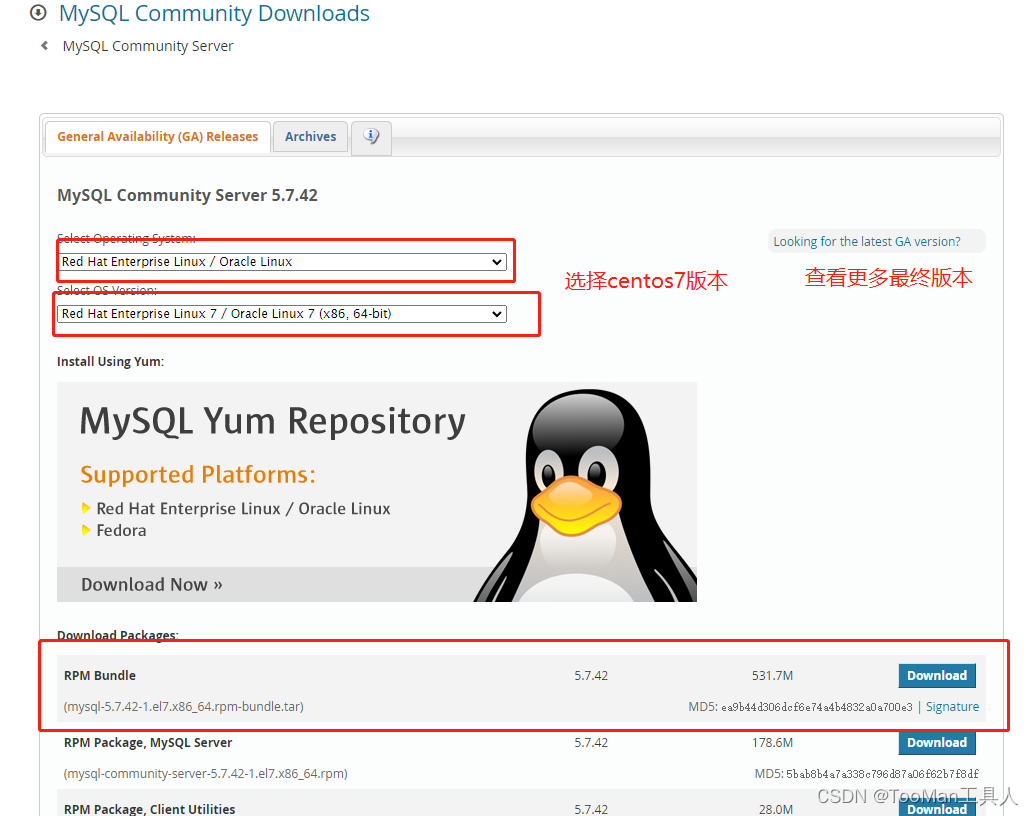Click the 'RPM Bundle' row title
The width and height of the screenshot is (1034, 816).
pyautogui.click(x=100, y=675)
